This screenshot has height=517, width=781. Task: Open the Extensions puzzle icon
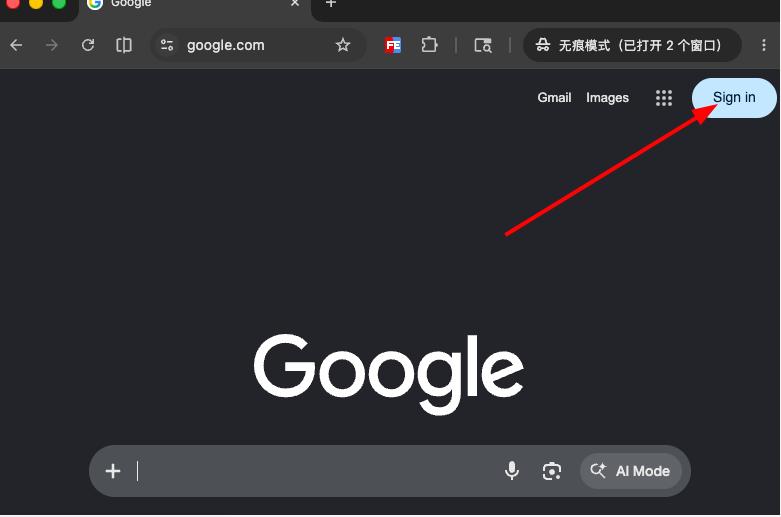click(x=429, y=45)
